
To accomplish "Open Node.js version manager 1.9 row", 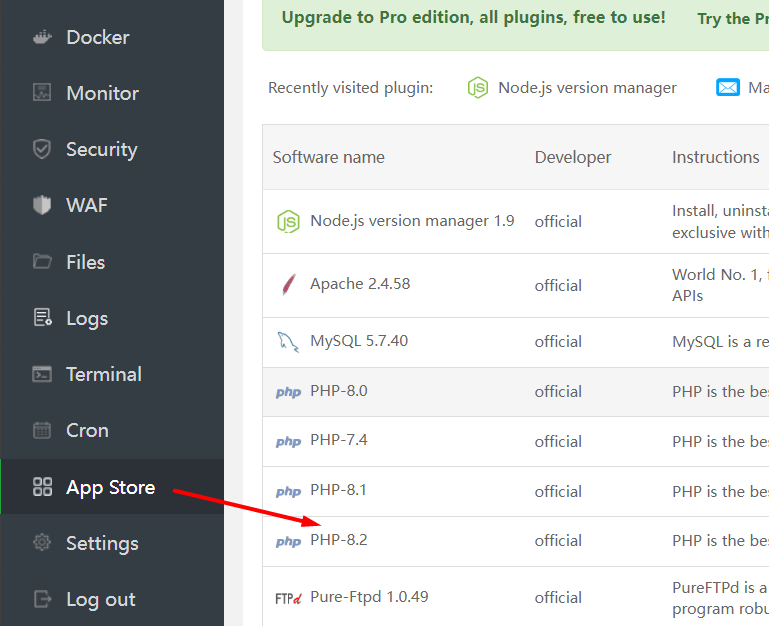I will [x=412, y=221].
